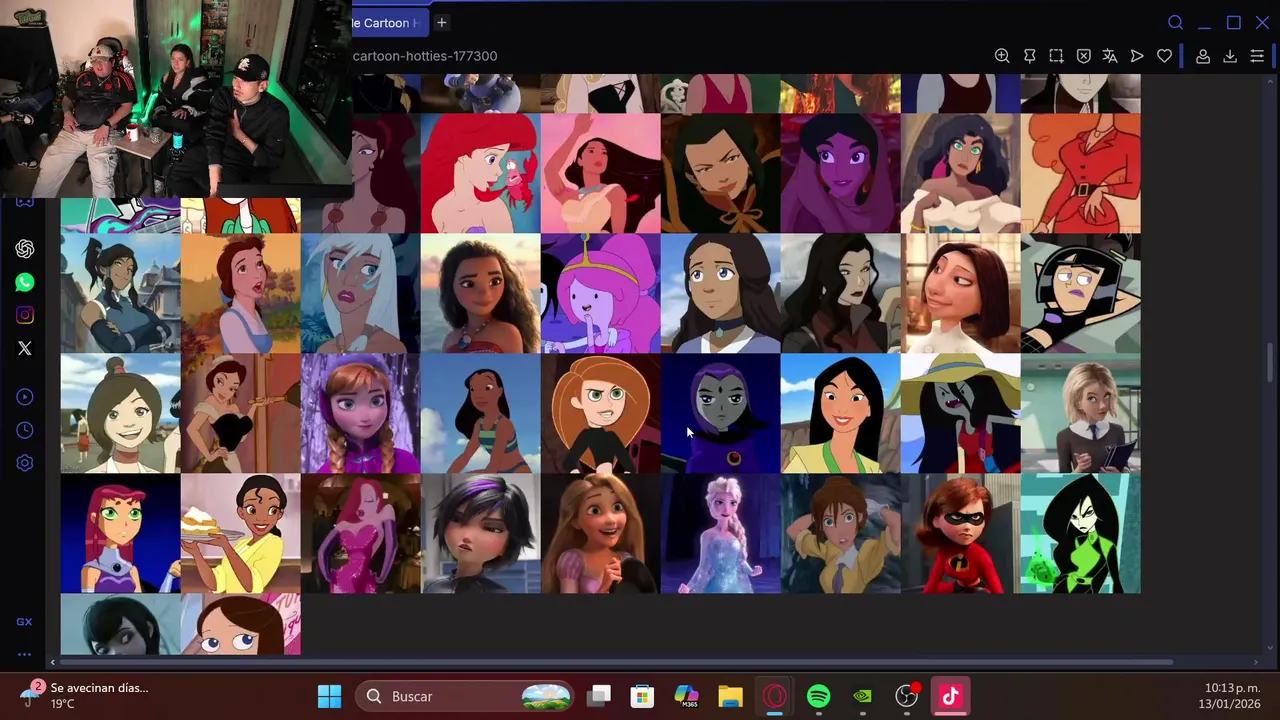Open the downloads icon
The width and height of the screenshot is (1280, 720).
[x=1230, y=56]
